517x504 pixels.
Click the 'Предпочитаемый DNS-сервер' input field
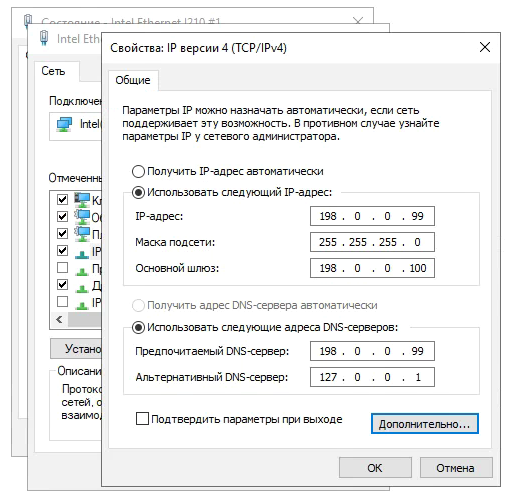click(372, 351)
